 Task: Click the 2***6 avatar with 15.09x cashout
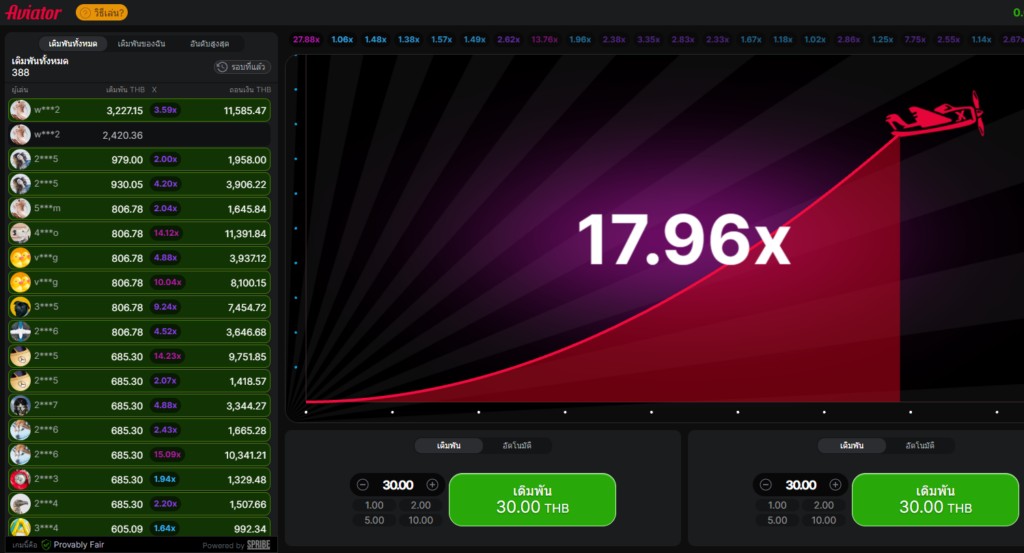[20, 454]
